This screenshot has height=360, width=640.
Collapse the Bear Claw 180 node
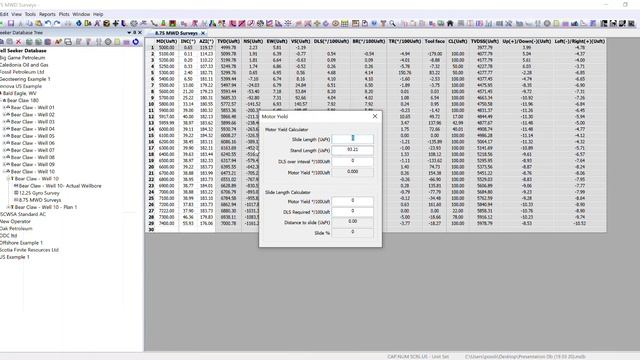[1, 100]
